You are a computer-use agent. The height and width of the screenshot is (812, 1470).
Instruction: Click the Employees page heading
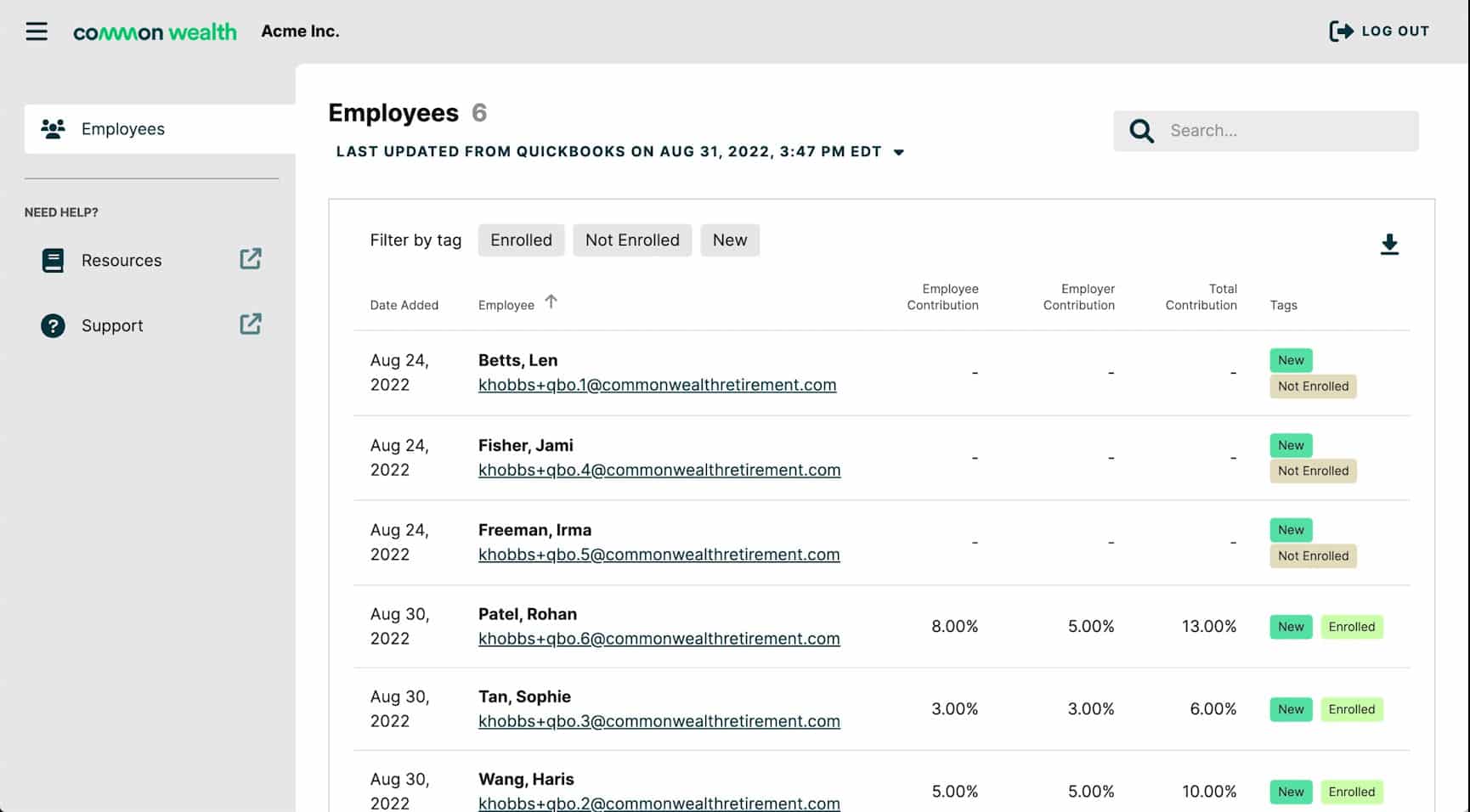pos(393,113)
